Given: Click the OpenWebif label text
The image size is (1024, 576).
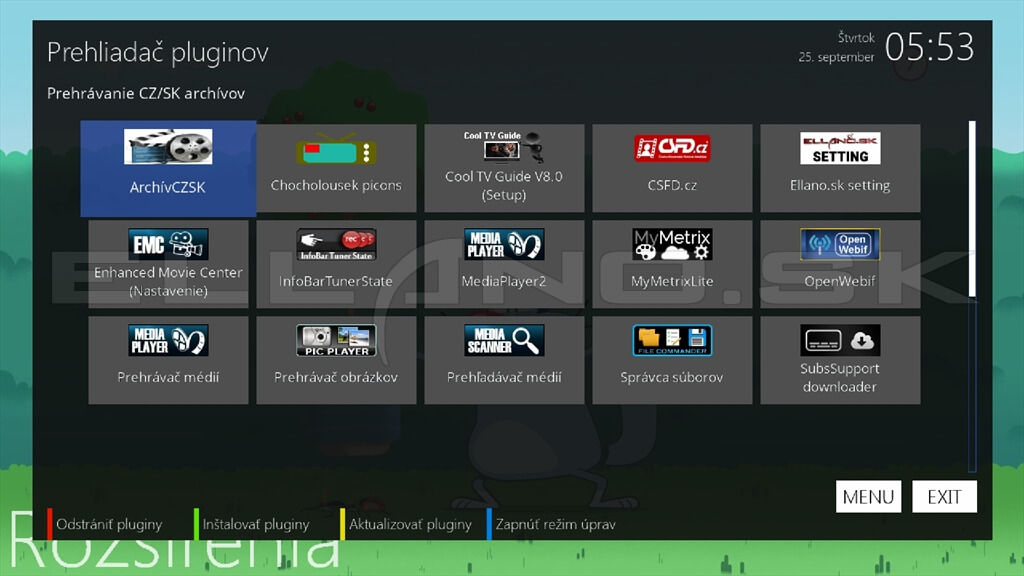Looking at the screenshot, I should click(x=840, y=281).
